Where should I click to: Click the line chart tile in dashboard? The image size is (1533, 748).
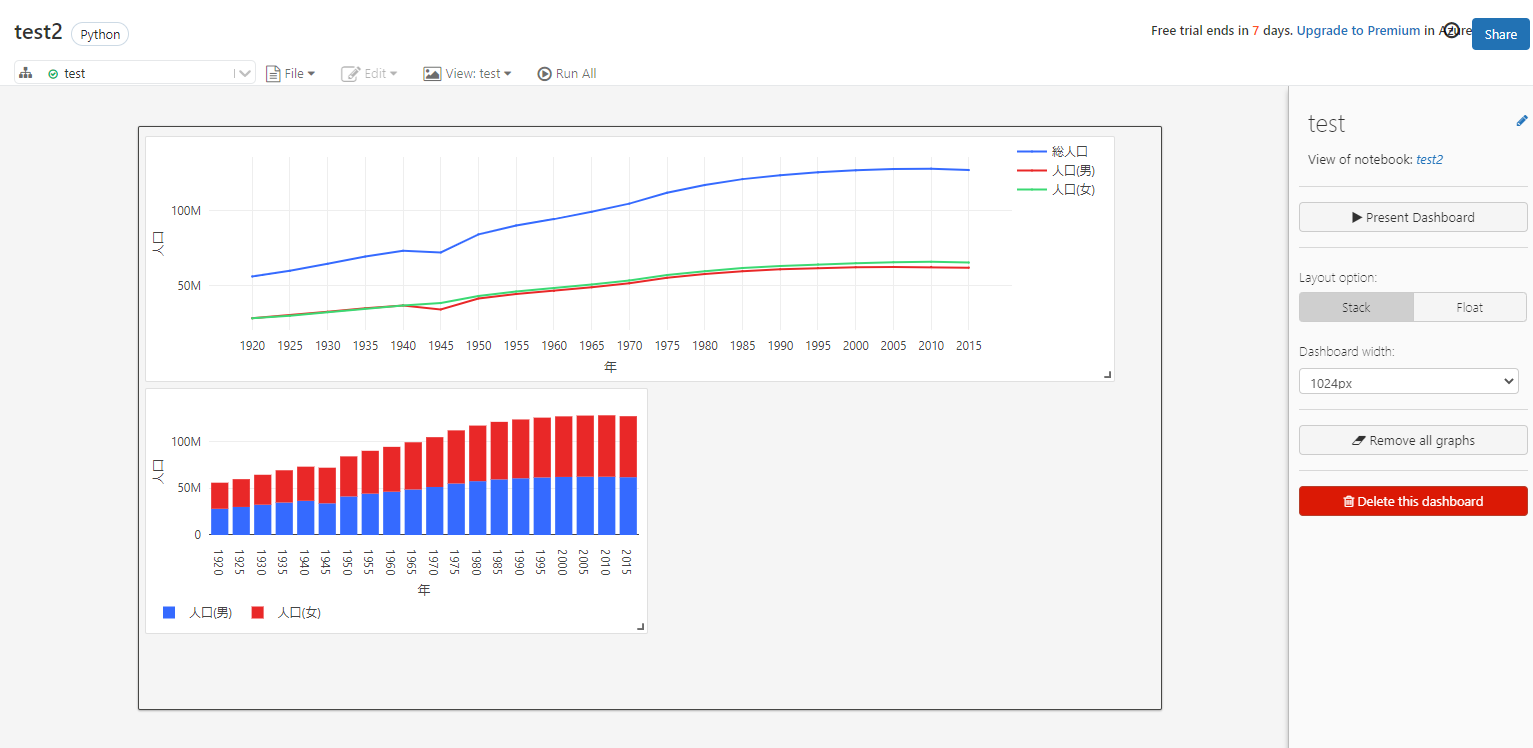coord(630,259)
